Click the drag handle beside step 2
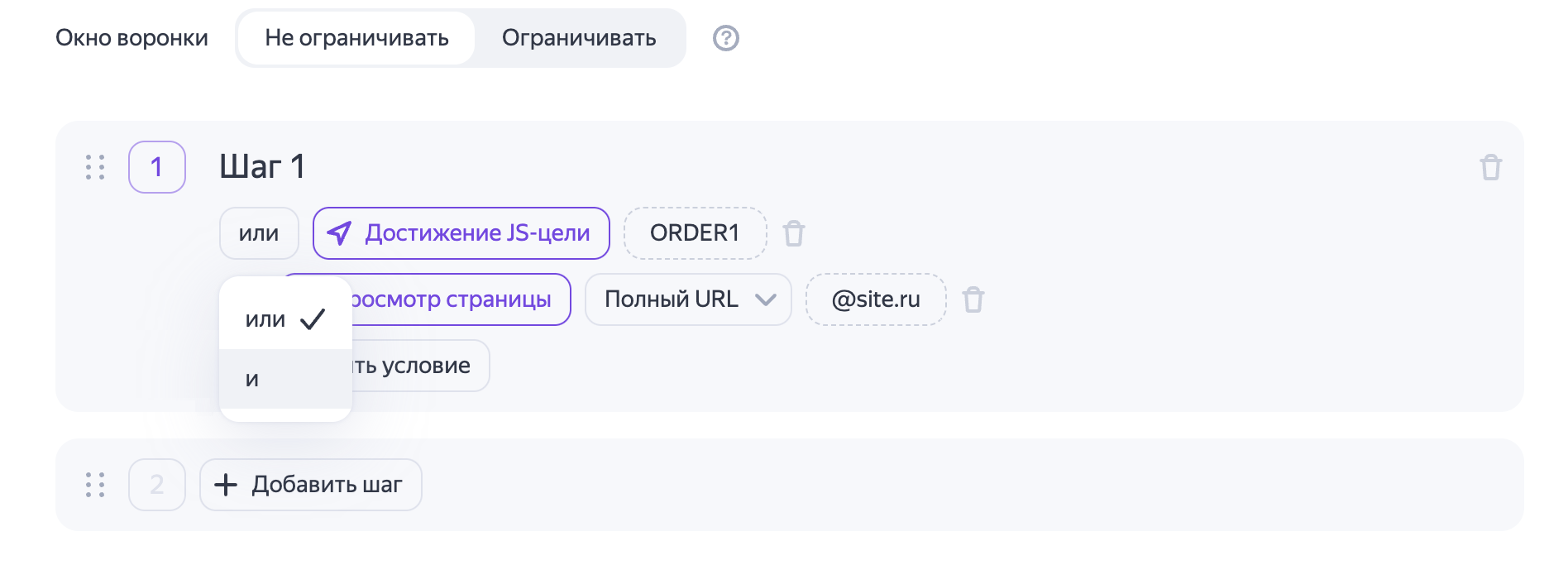This screenshot has width=1568, height=565. [95, 485]
